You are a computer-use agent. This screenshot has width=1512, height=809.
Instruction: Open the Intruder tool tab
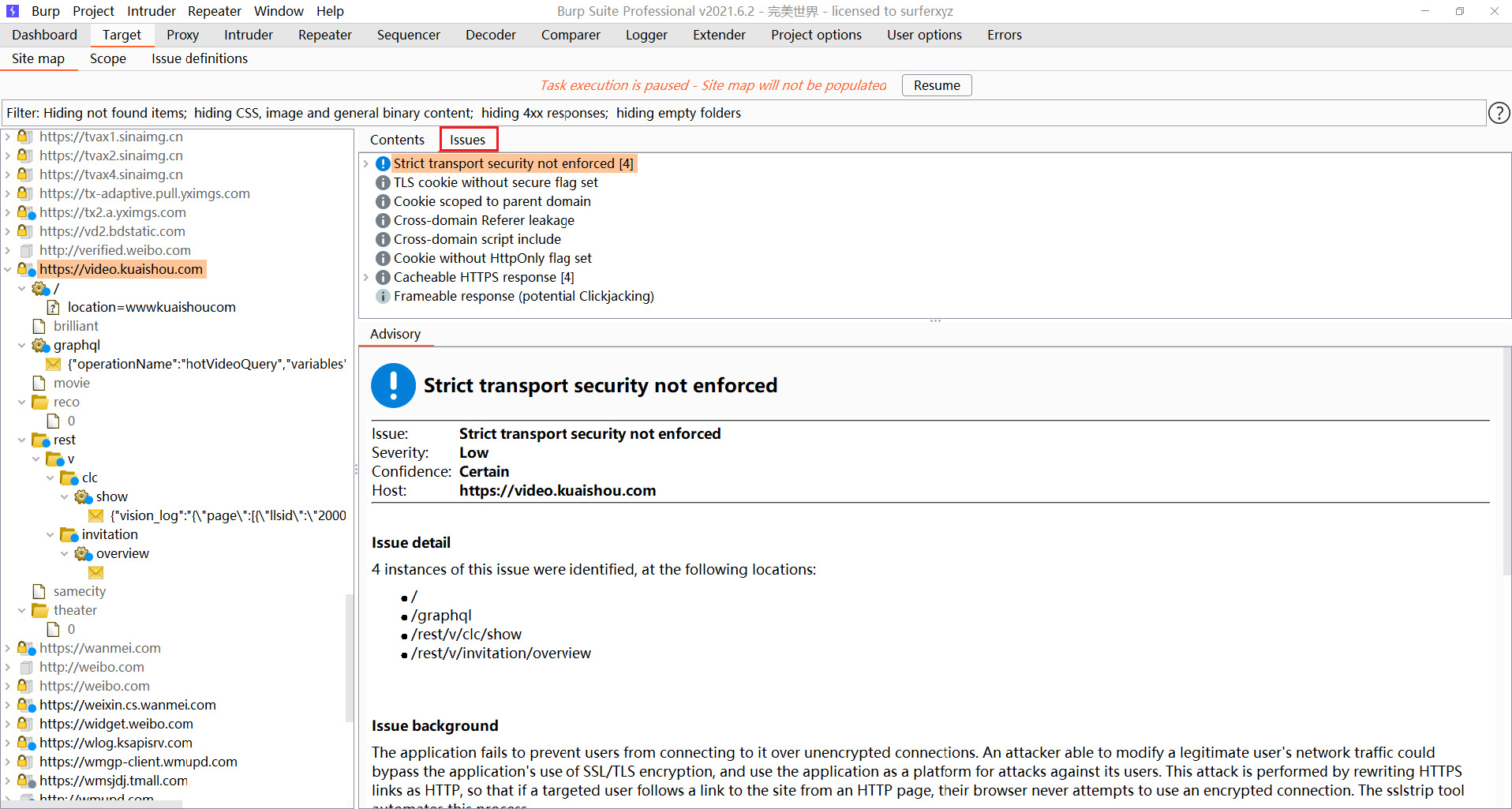[249, 35]
